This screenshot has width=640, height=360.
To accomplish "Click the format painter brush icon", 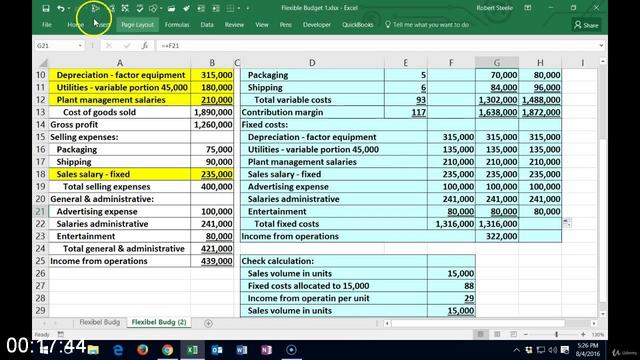I will [x=186, y=8].
